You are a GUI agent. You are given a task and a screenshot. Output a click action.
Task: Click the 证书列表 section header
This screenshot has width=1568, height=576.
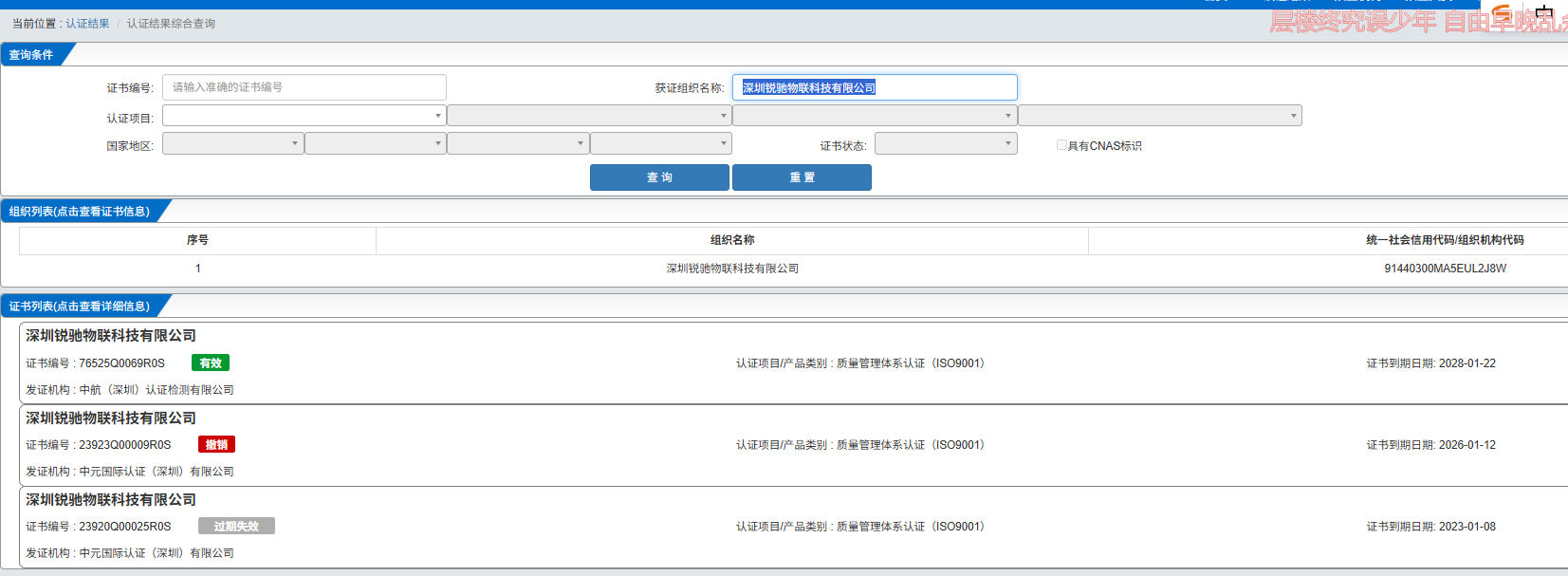point(80,307)
